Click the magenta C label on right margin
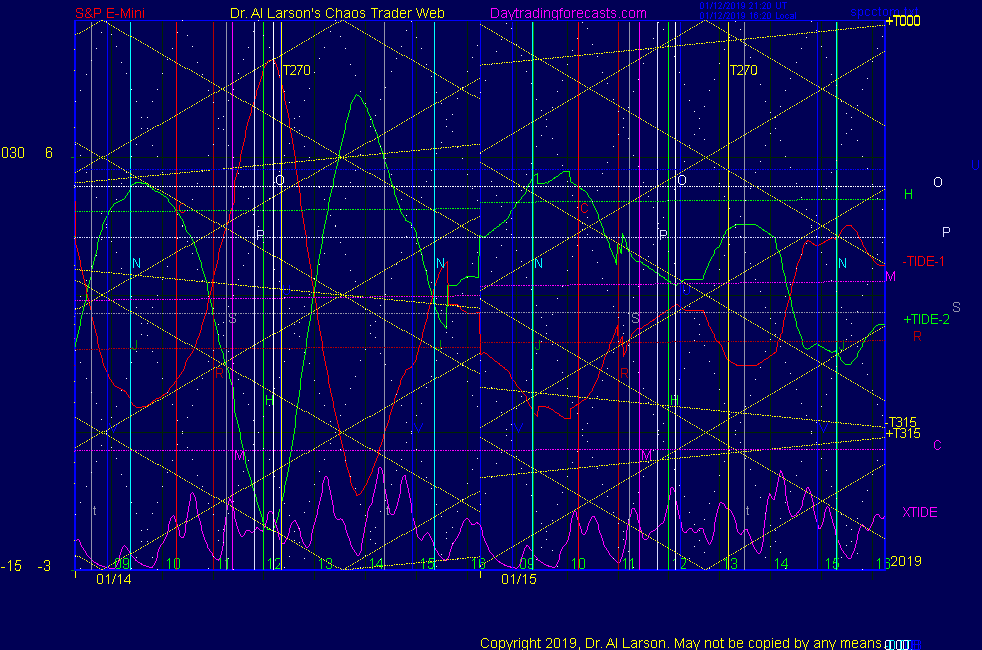Viewport: 982px width, 650px height. 937,445
